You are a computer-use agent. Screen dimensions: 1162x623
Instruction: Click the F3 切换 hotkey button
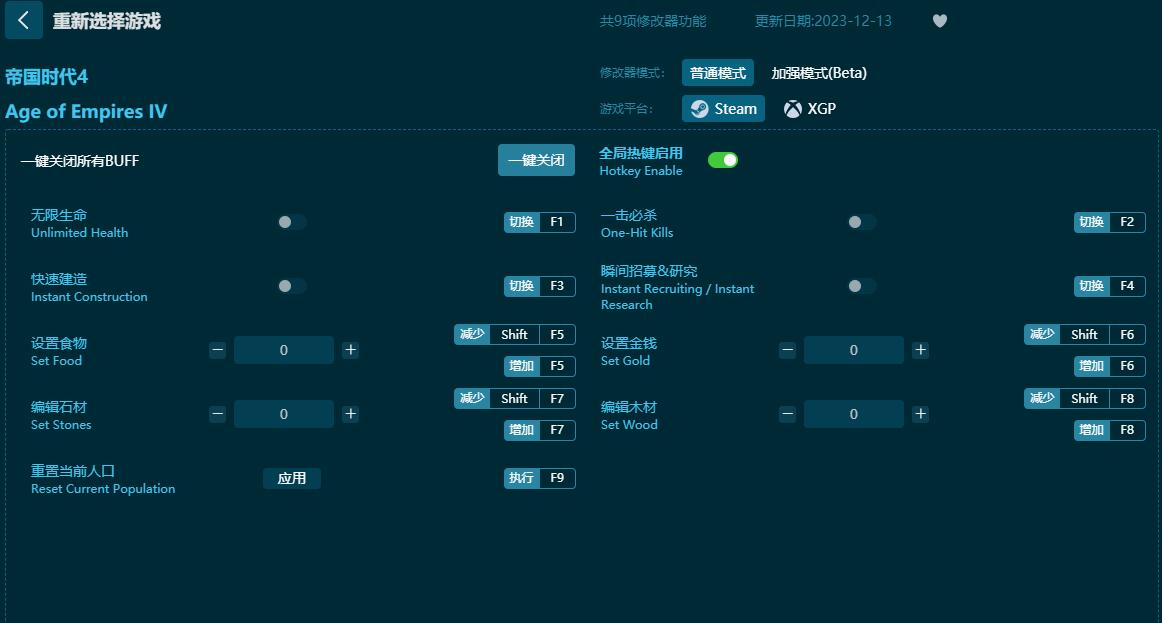click(540, 286)
